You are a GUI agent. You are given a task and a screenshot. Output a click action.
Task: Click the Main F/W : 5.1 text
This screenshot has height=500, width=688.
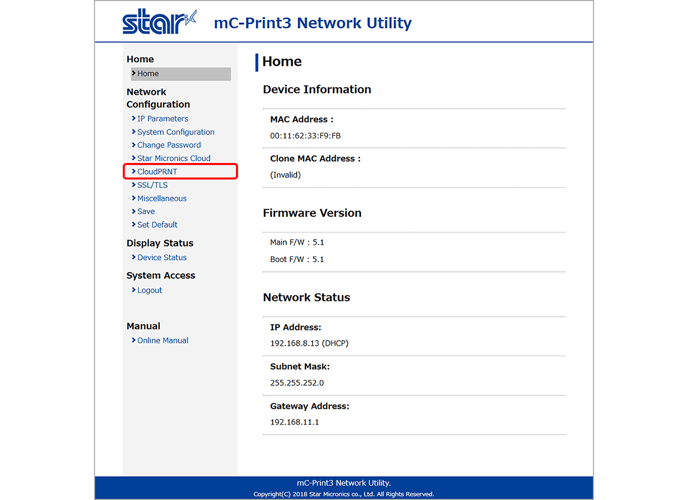click(297, 243)
